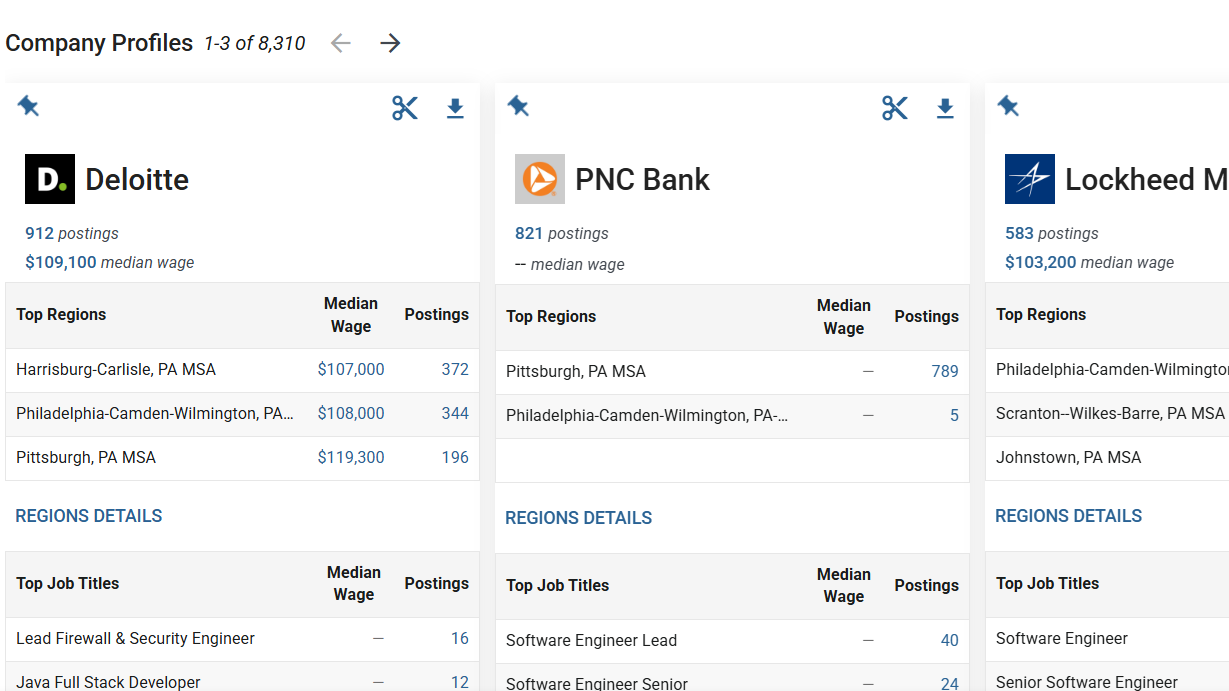Screen dimensions: 1229x691
Task: Select the Scranton--Wilkes-Barre, PA MSA text
Action: pyautogui.click(x=1110, y=413)
